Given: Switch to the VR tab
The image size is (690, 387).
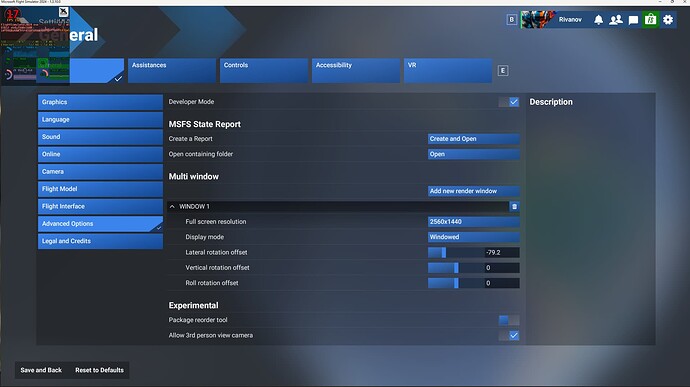Looking at the screenshot, I should coord(448,70).
